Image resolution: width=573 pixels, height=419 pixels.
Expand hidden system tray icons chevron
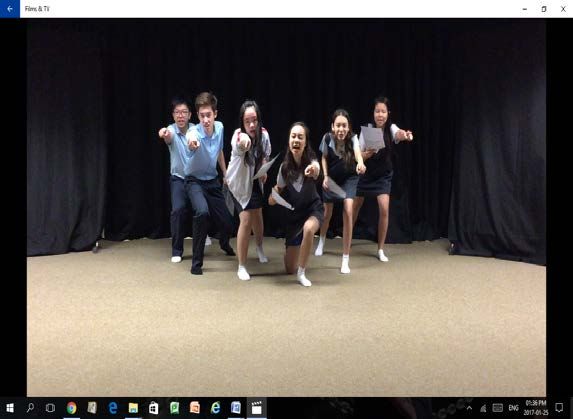(x=469, y=408)
